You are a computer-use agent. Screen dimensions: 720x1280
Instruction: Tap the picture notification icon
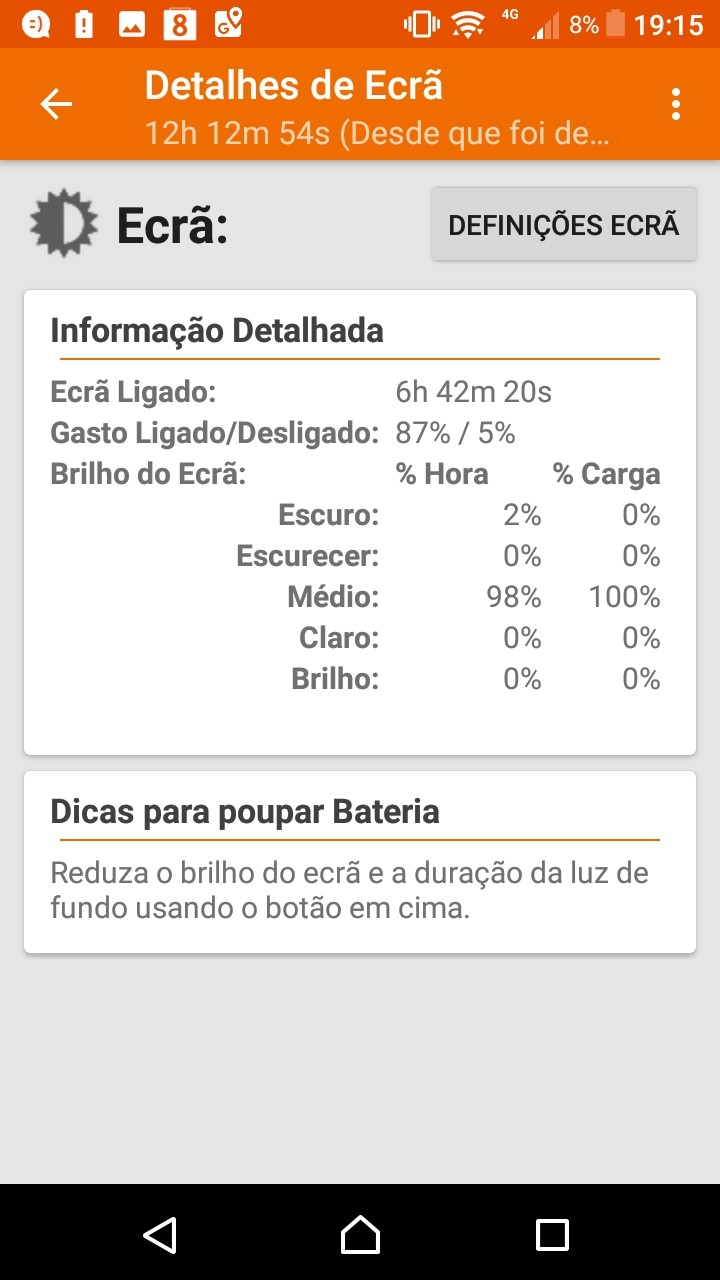(132, 24)
